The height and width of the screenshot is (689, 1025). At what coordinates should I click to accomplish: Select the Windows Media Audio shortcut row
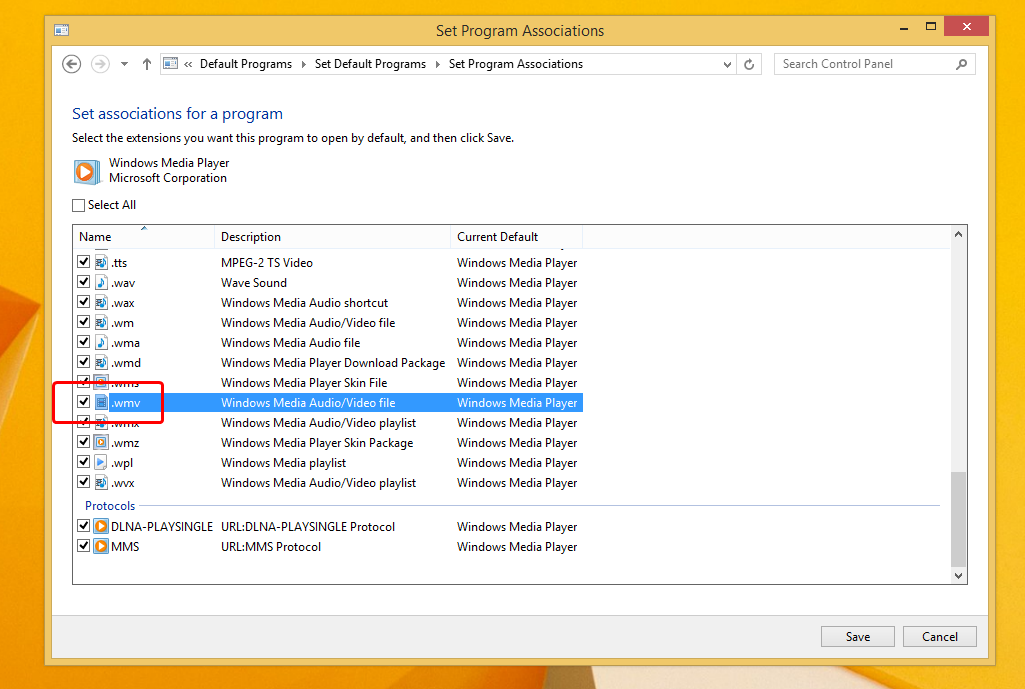coord(327,303)
